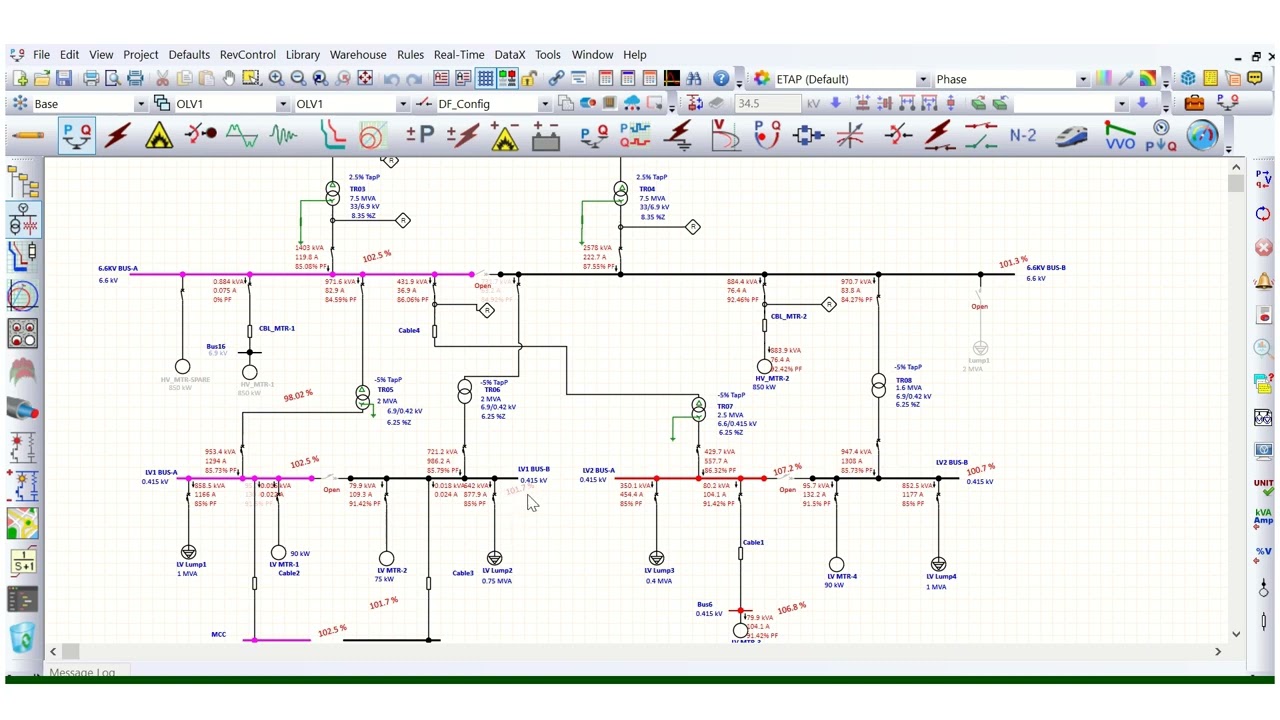Click the vertical scrollbar down arrow
Screen dimensions: 1280x720
[1236, 633]
